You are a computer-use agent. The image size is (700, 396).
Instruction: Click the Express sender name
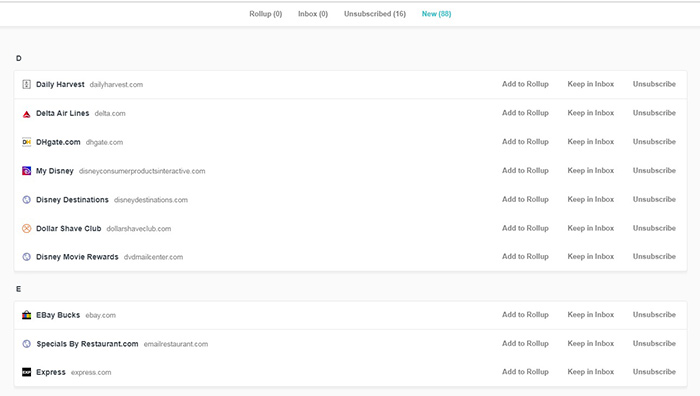51,372
